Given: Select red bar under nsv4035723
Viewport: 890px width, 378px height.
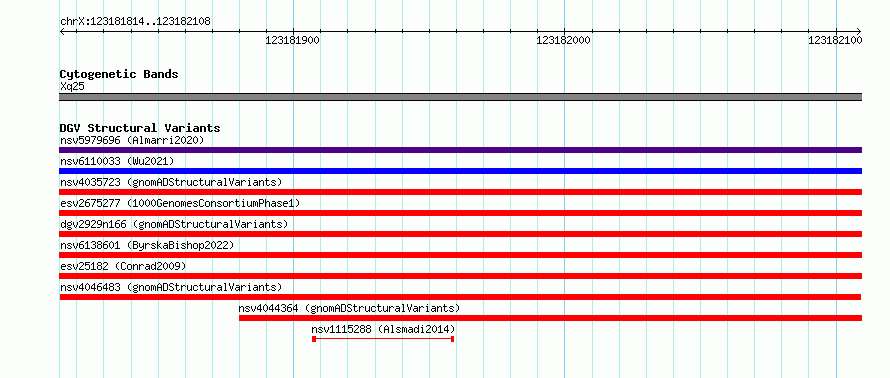Looking at the screenshot, I should tap(460, 192).
